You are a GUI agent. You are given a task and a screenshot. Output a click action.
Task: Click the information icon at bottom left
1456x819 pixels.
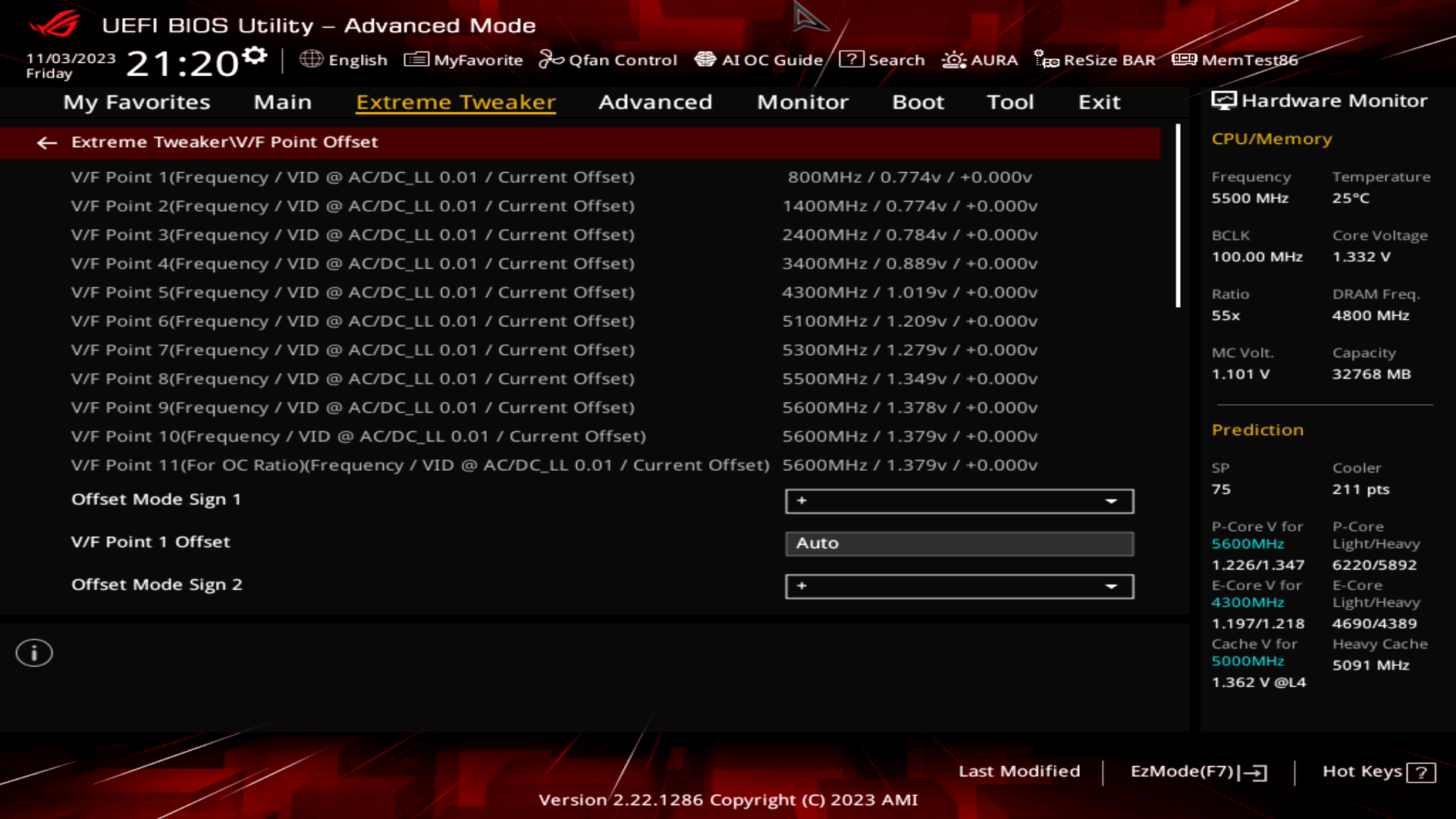coord(34,652)
